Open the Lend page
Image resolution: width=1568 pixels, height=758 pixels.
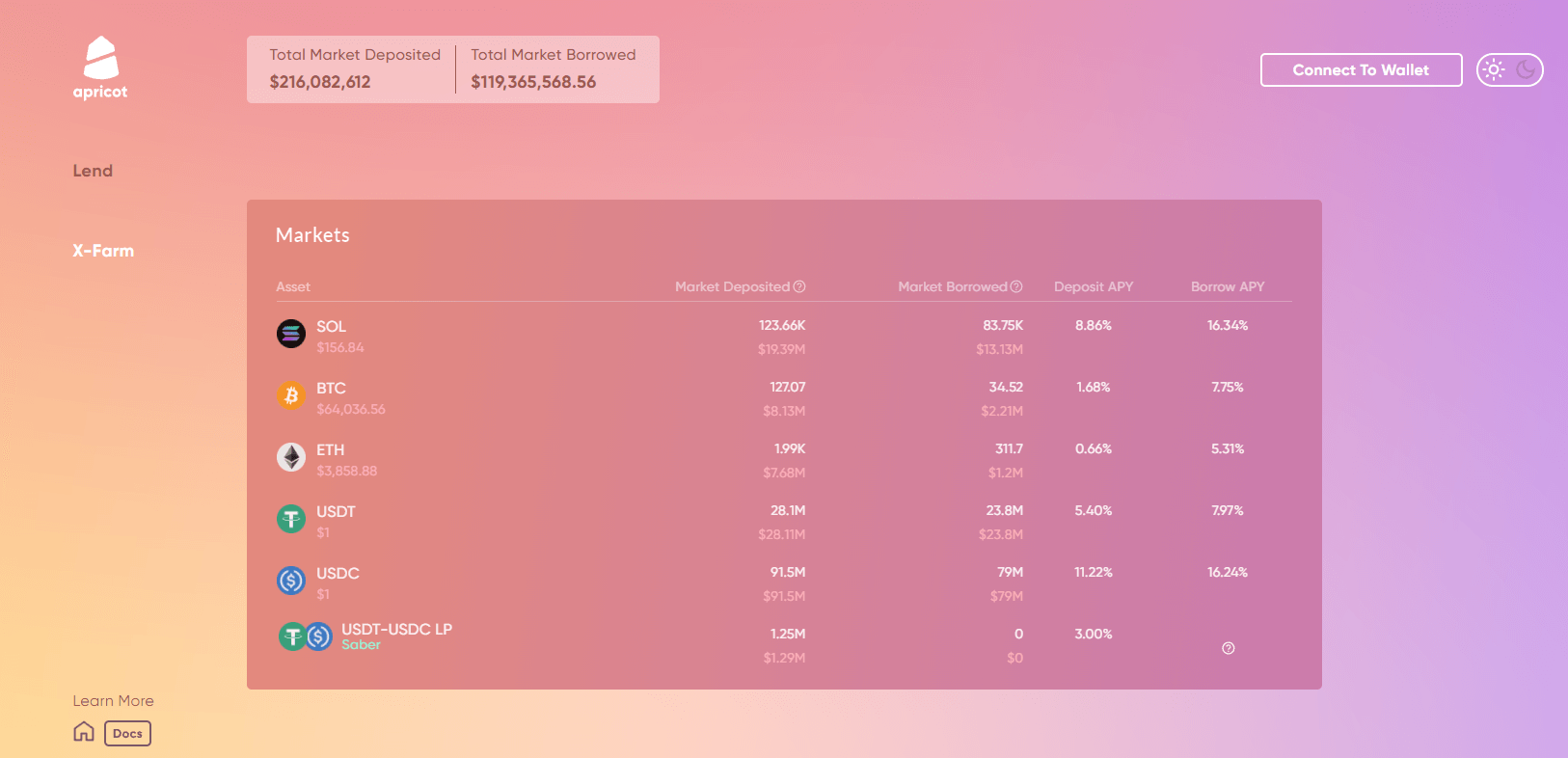click(x=93, y=171)
